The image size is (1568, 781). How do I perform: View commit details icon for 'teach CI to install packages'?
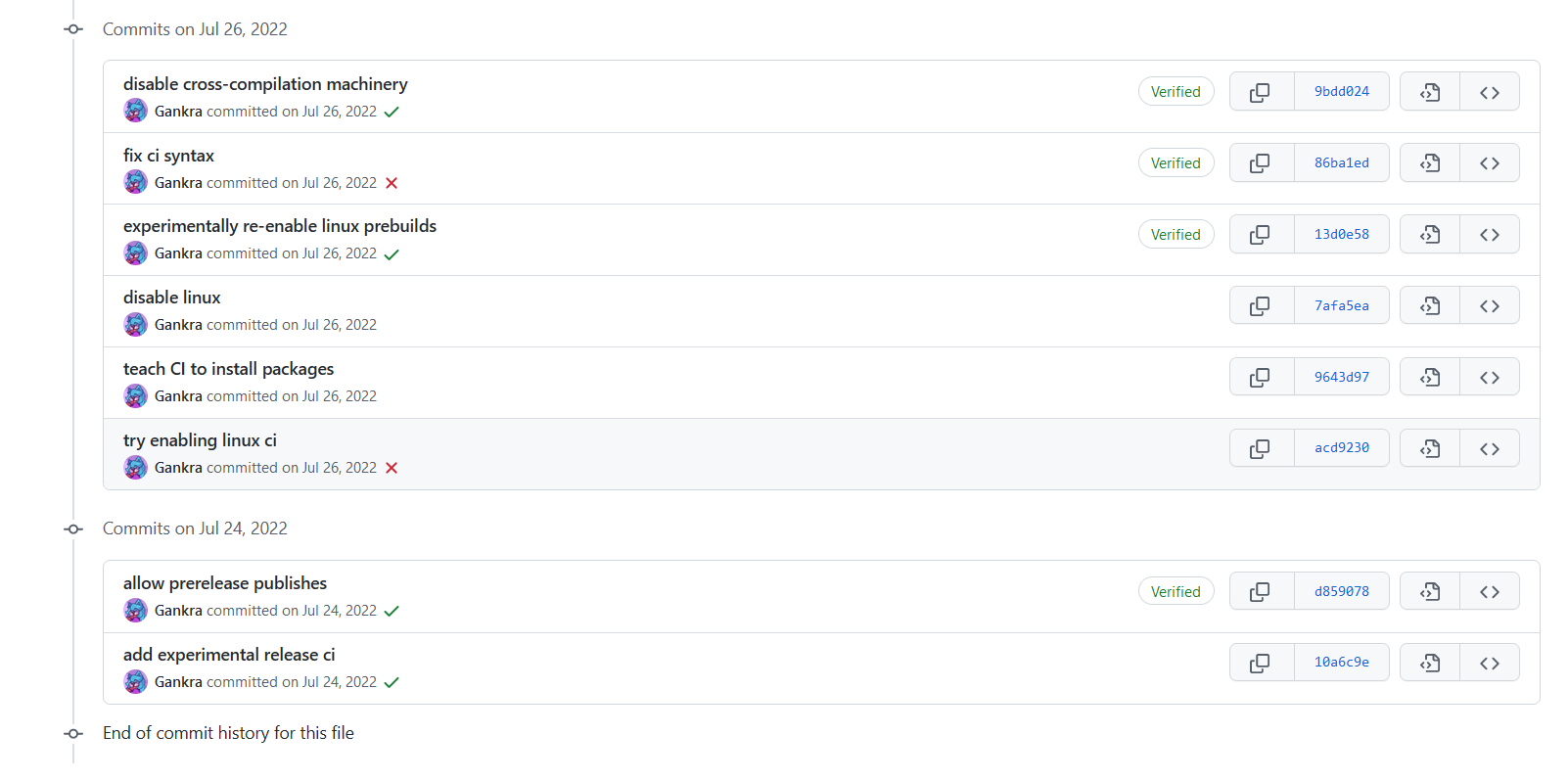coord(1429,376)
